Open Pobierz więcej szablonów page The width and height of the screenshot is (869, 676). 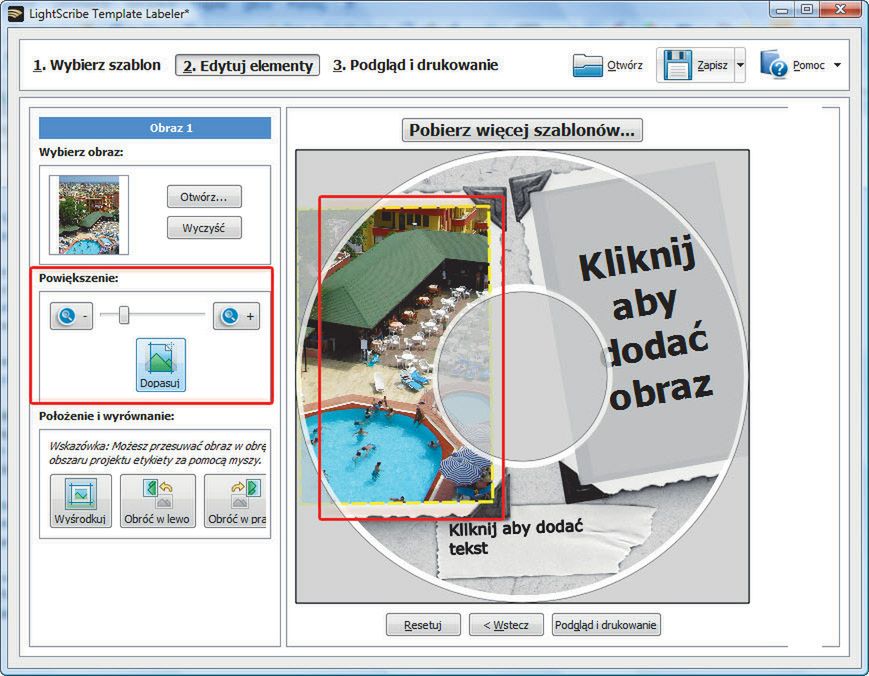pyautogui.click(x=521, y=129)
